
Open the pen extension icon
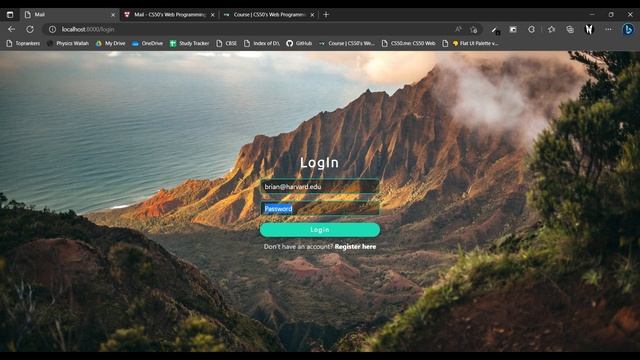click(495, 29)
